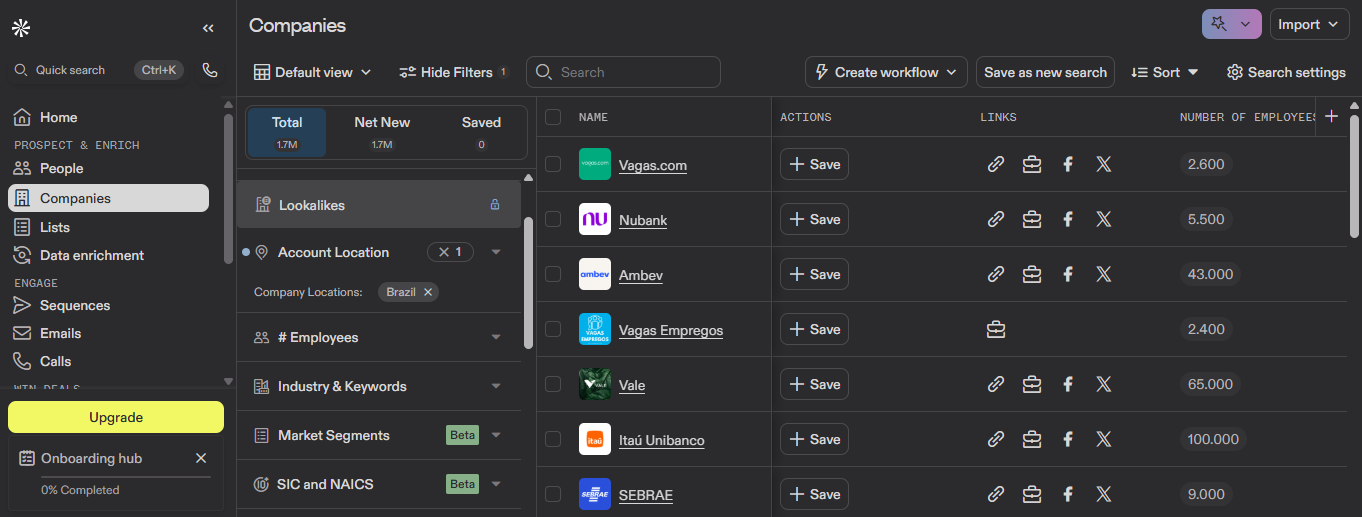Image resolution: width=1362 pixels, height=517 pixels.
Task: Switch to the Net New tab
Action: coord(382,132)
